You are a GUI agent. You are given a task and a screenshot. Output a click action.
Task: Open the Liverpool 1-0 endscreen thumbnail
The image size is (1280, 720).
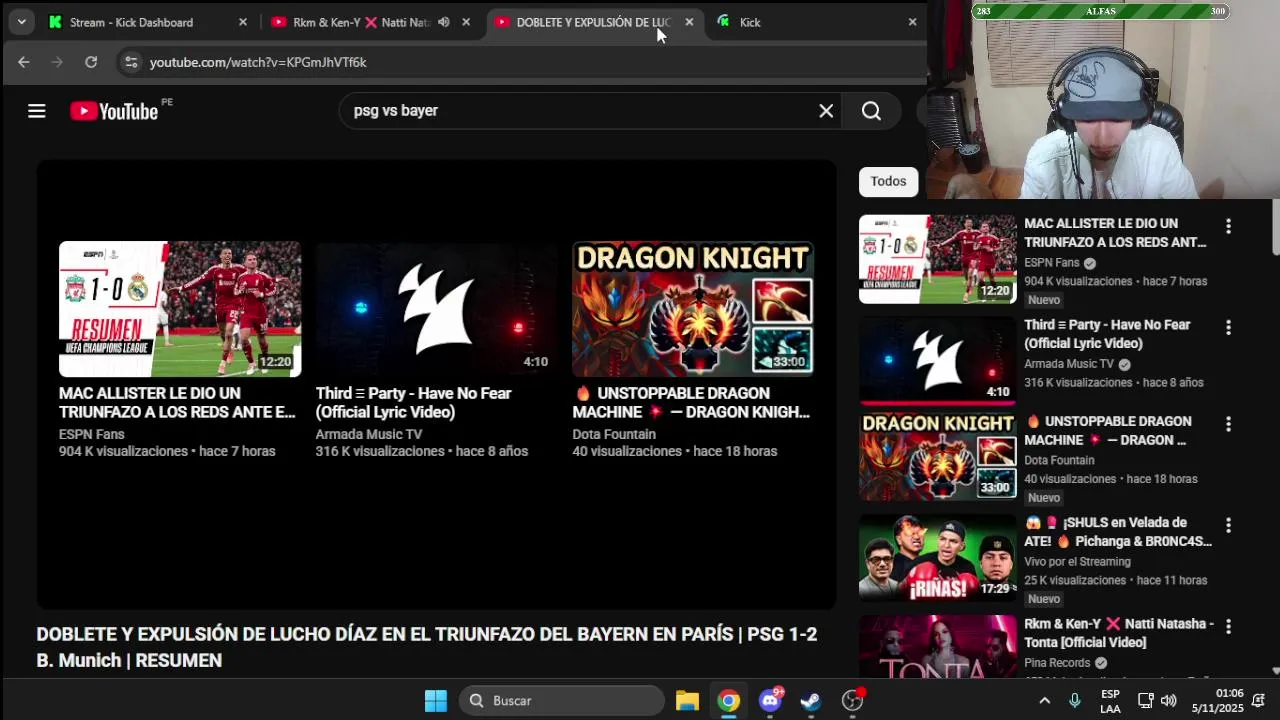pos(180,309)
